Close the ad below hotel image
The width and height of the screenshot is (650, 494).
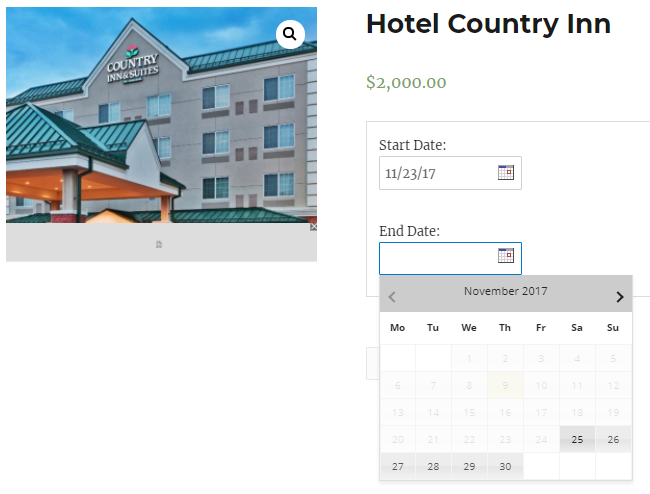click(x=313, y=227)
